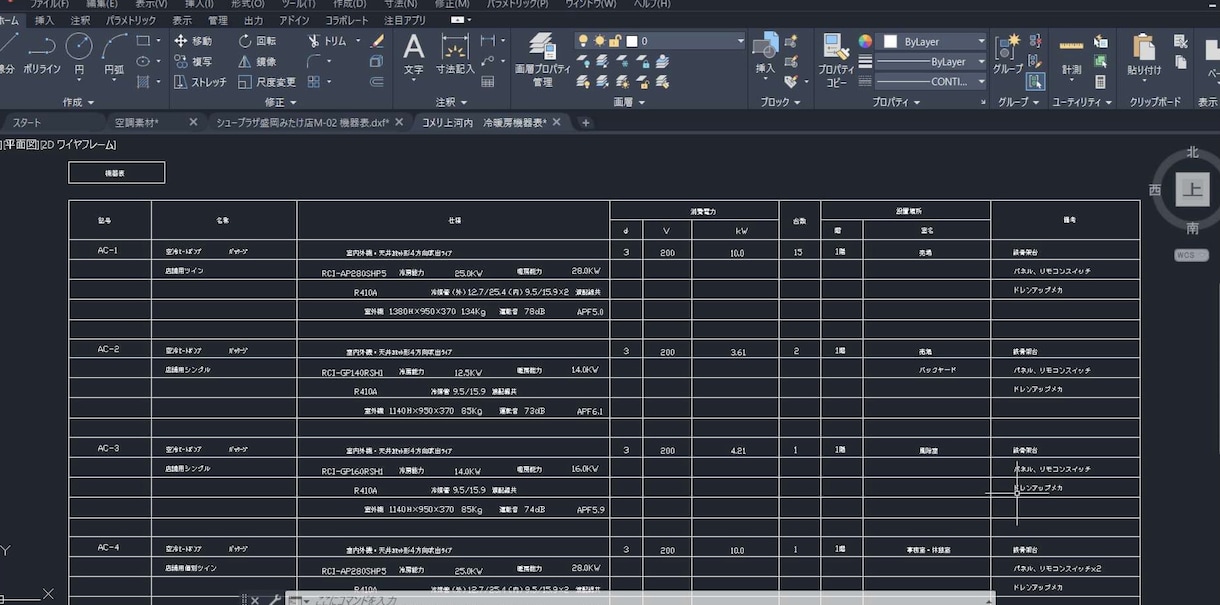Click the object color wheel icon
The height and width of the screenshot is (605, 1220).
[x=865, y=41]
